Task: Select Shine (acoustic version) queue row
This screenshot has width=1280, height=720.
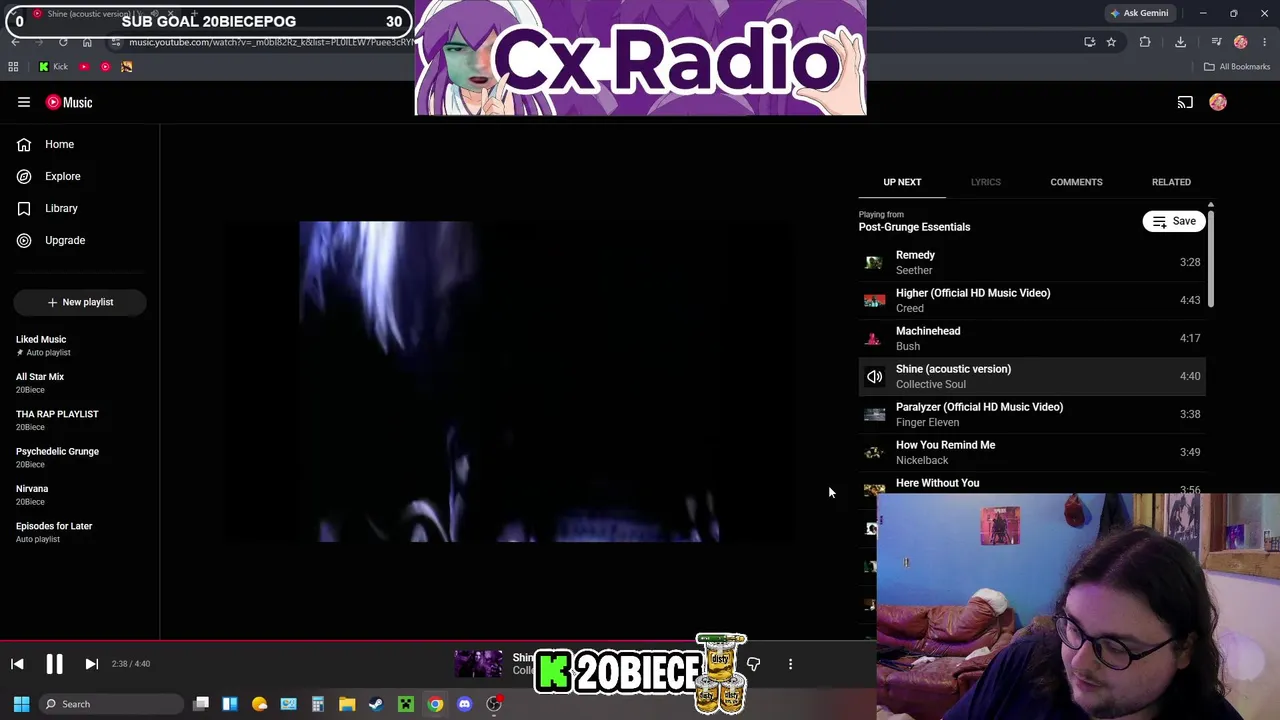Action: 1032,376
